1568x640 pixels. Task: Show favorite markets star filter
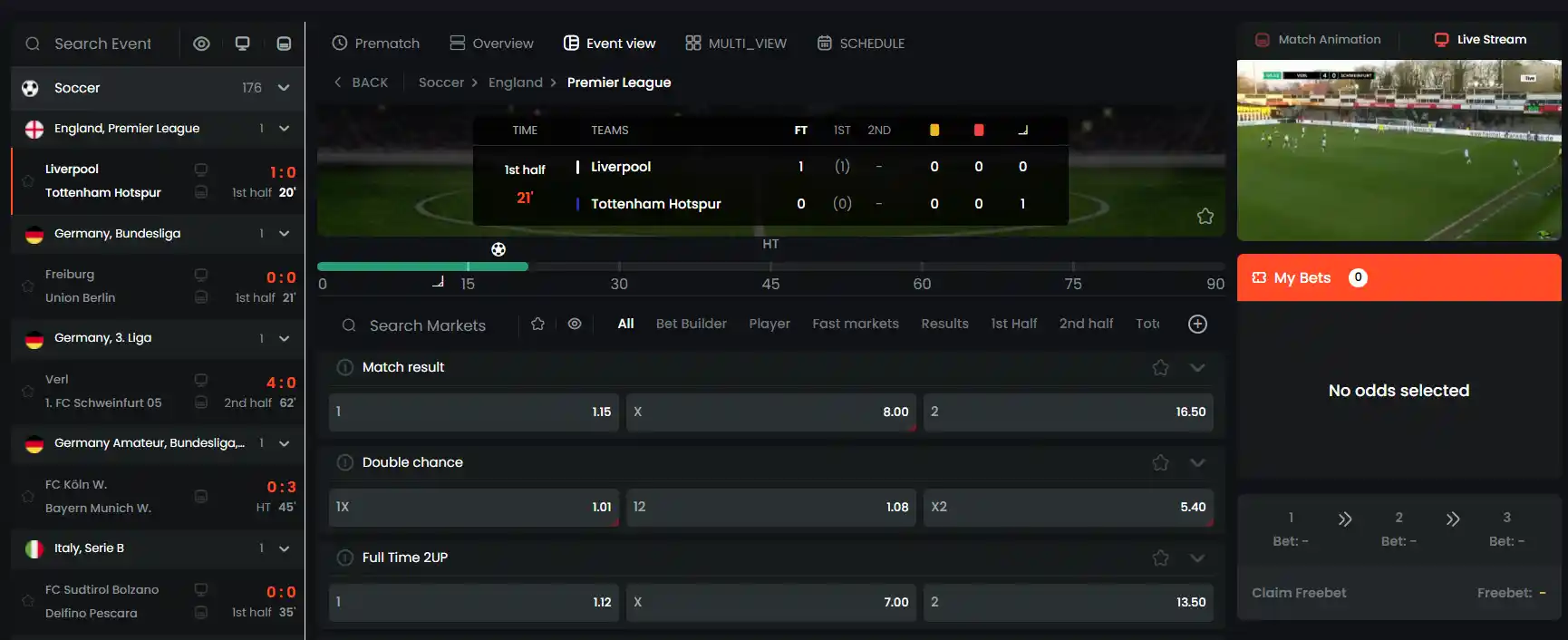click(x=537, y=324)
